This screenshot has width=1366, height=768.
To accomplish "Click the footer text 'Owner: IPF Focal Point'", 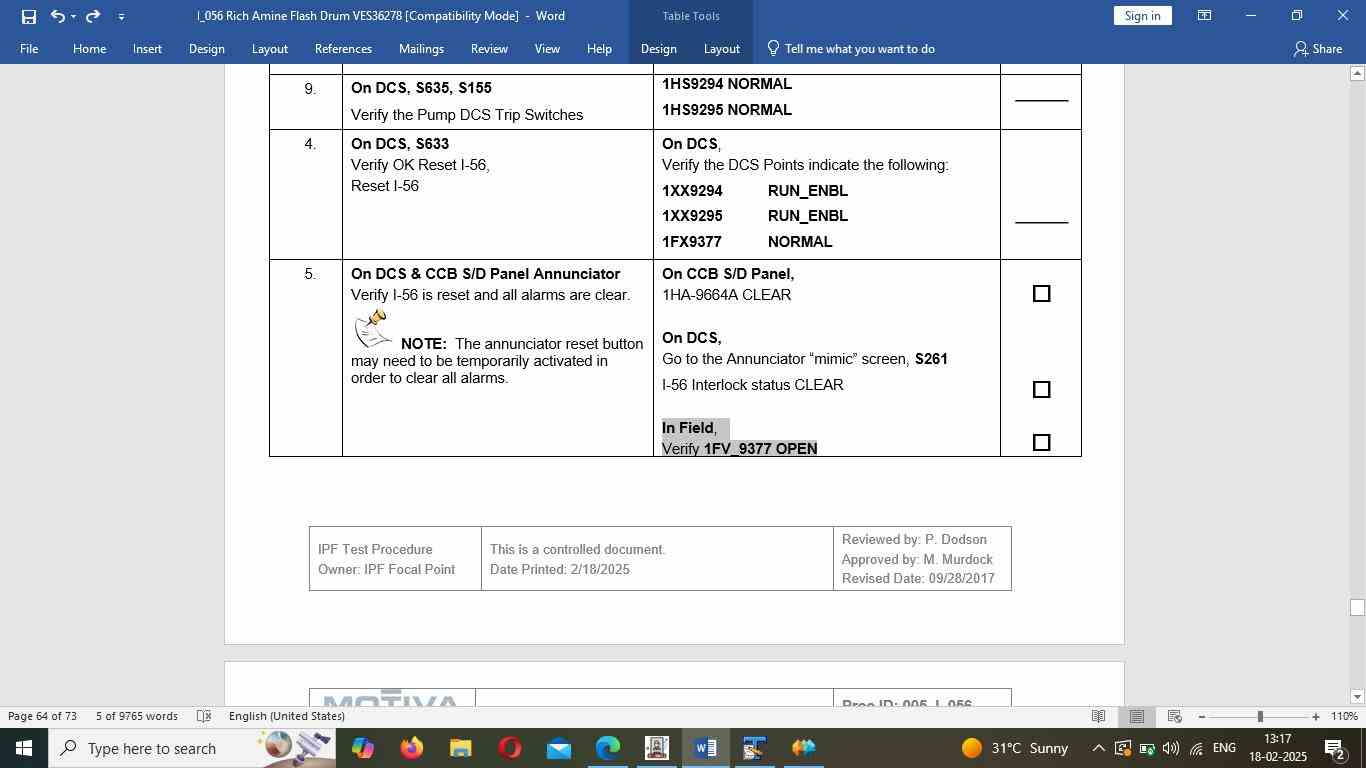I will 386,570.
